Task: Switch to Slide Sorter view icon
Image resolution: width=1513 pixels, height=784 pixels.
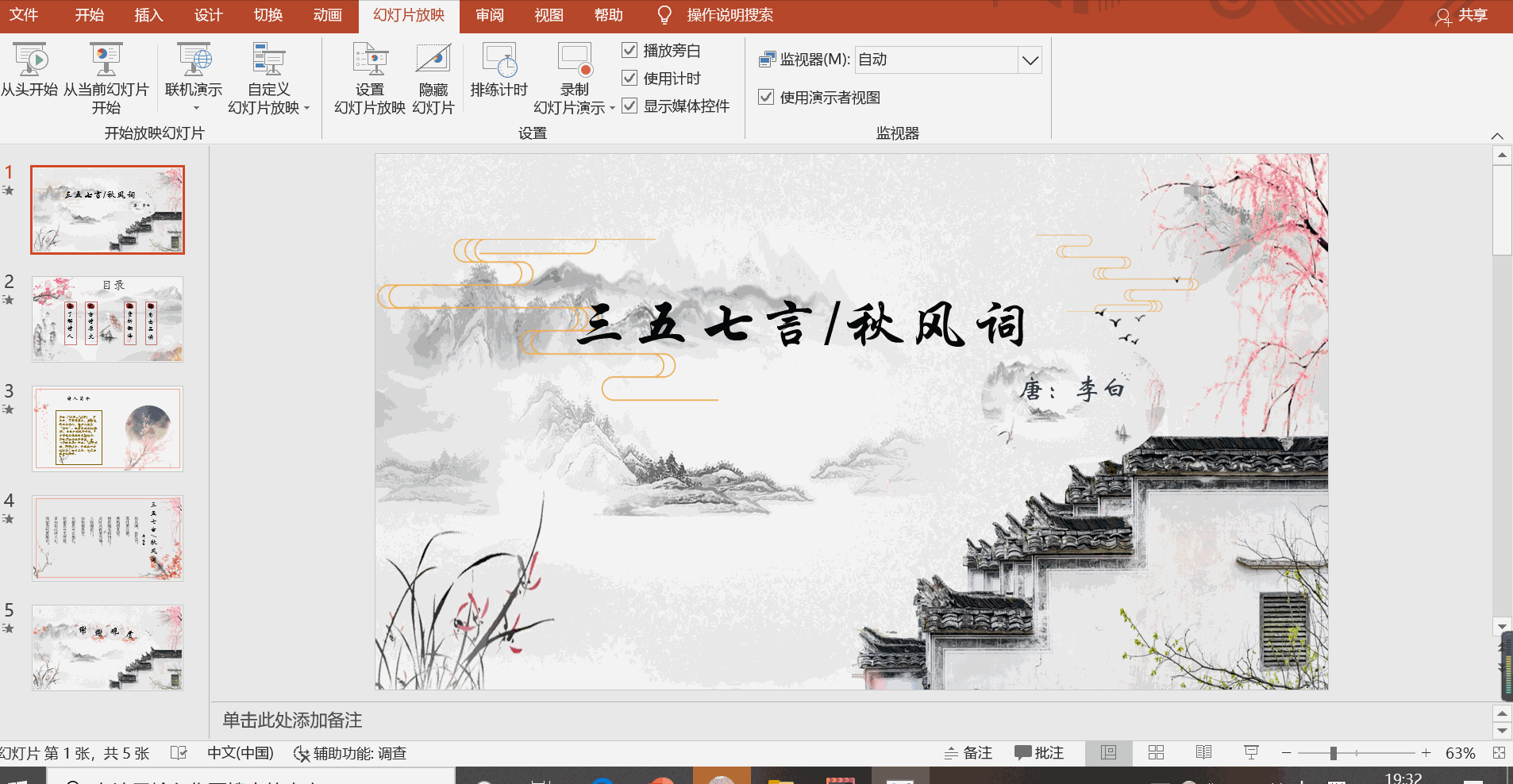Action: 1156,753
